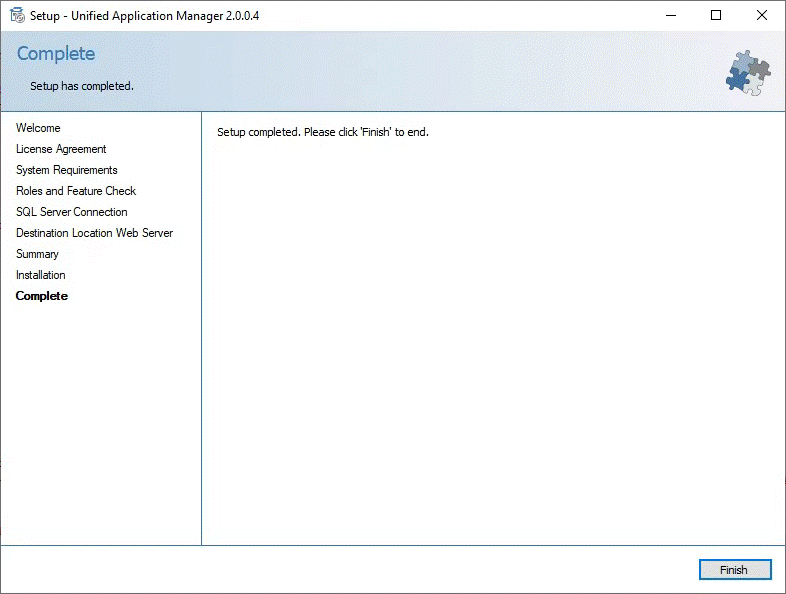This screenshot has height=594, width=786.
Task: Select the System Requirements step
Action: (67, 170)
